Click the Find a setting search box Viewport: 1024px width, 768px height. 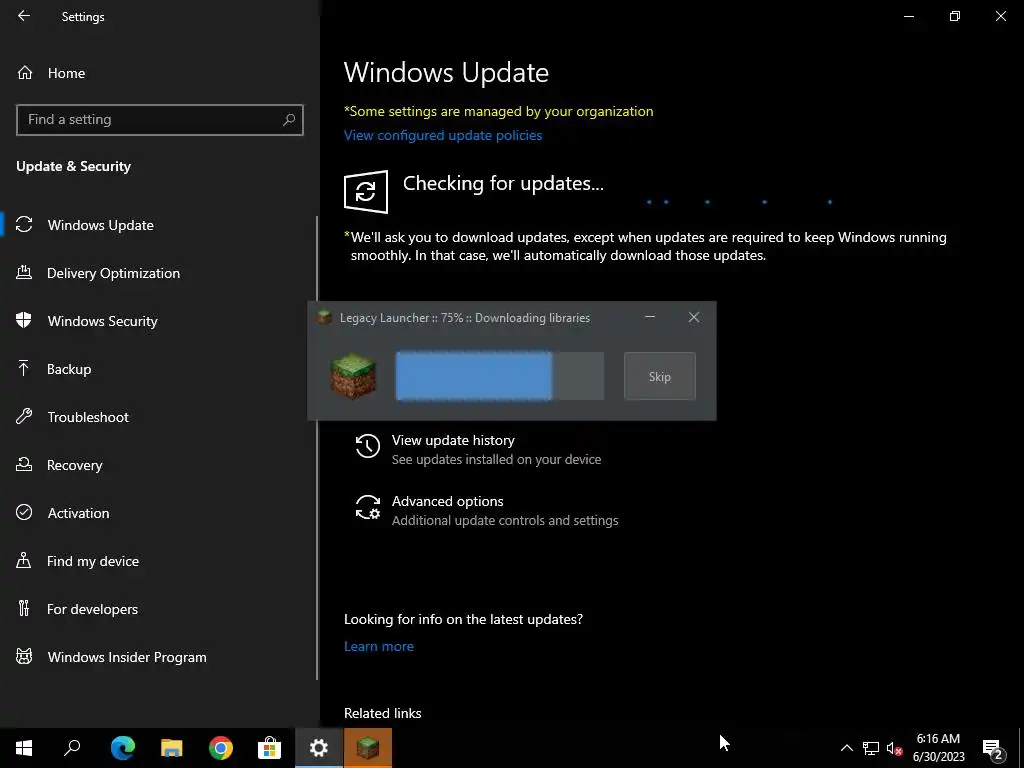click(159, 120)
